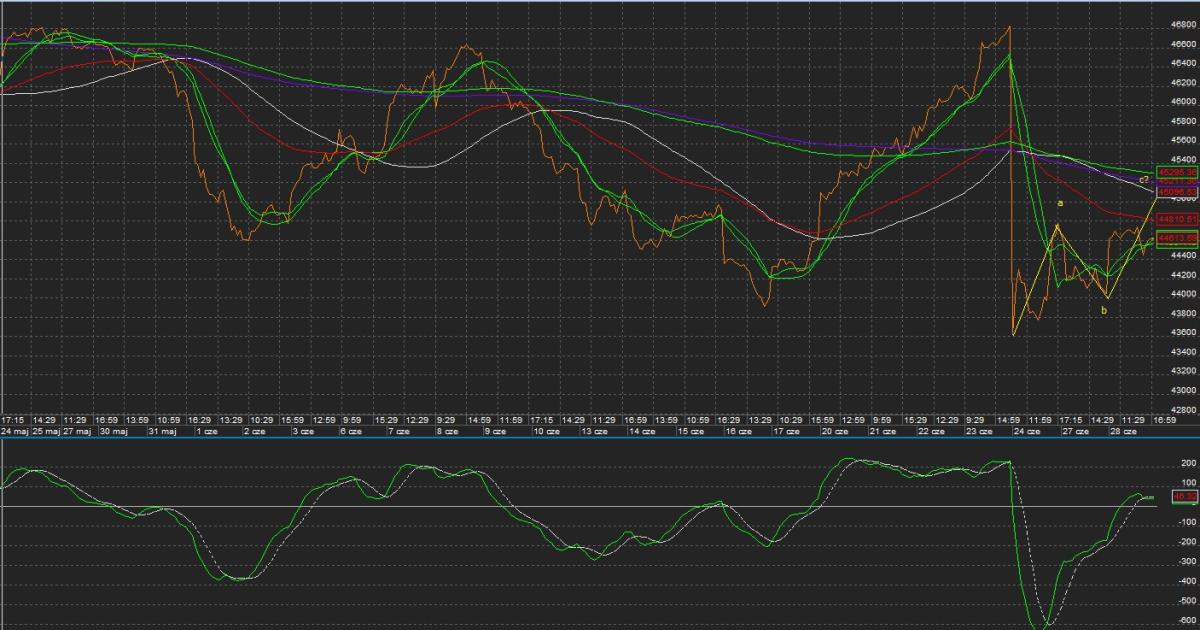
Task: Click the yellow wave label 'a'
Action: click(x=1061, y=203)
